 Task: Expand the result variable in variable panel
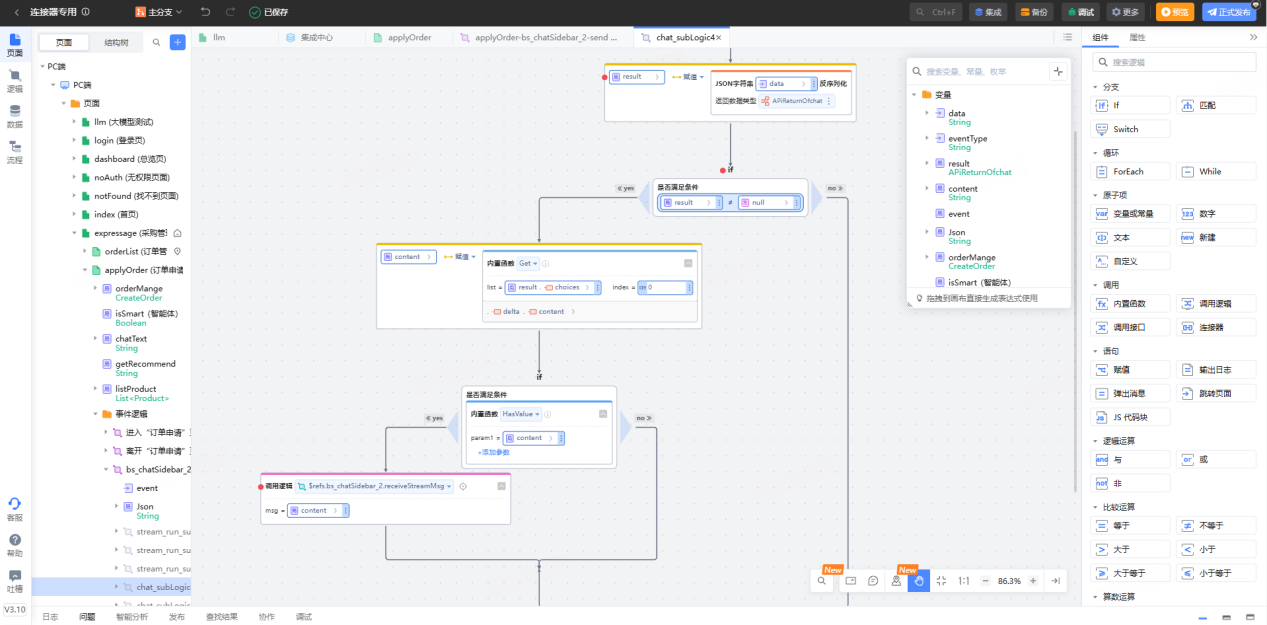927,163
